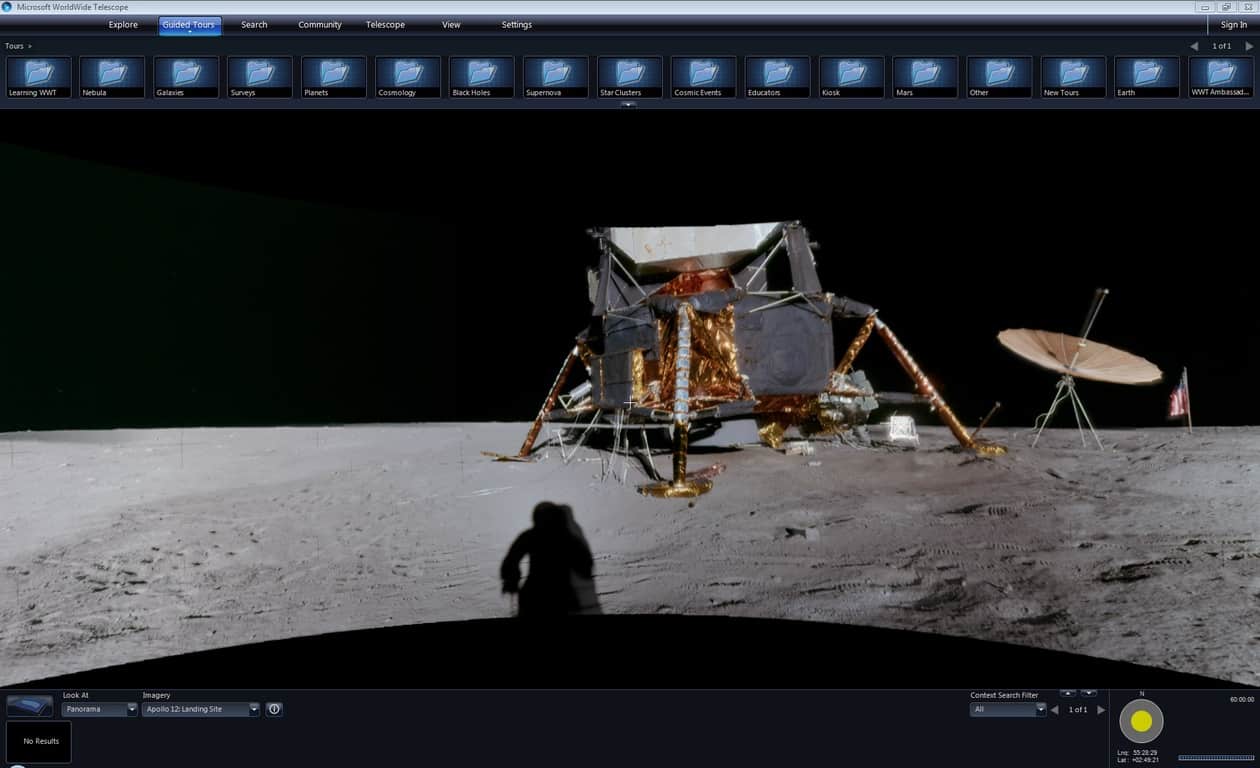Open the Context Search Filter dropdown
1260x768 pixels.
click(1008, 709)
